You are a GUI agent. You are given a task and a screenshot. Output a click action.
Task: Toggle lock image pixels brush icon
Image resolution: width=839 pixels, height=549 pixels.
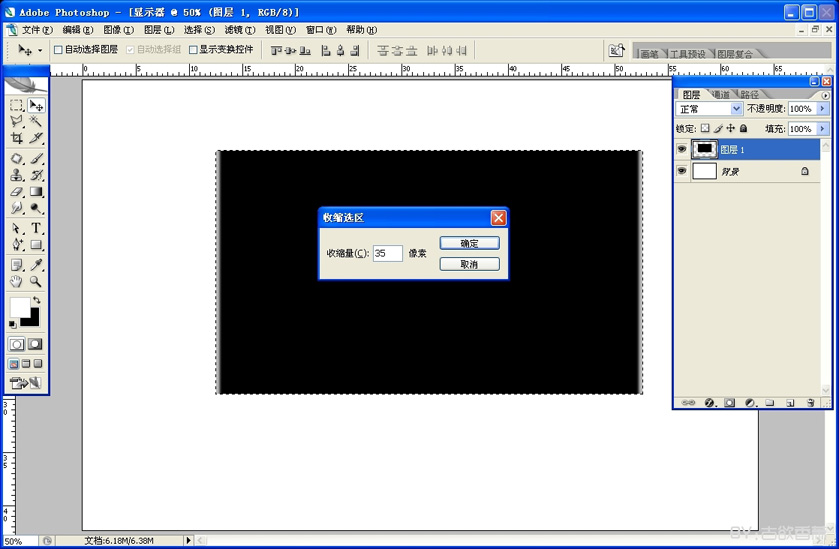pyautogui.click(x=718, y=128)
